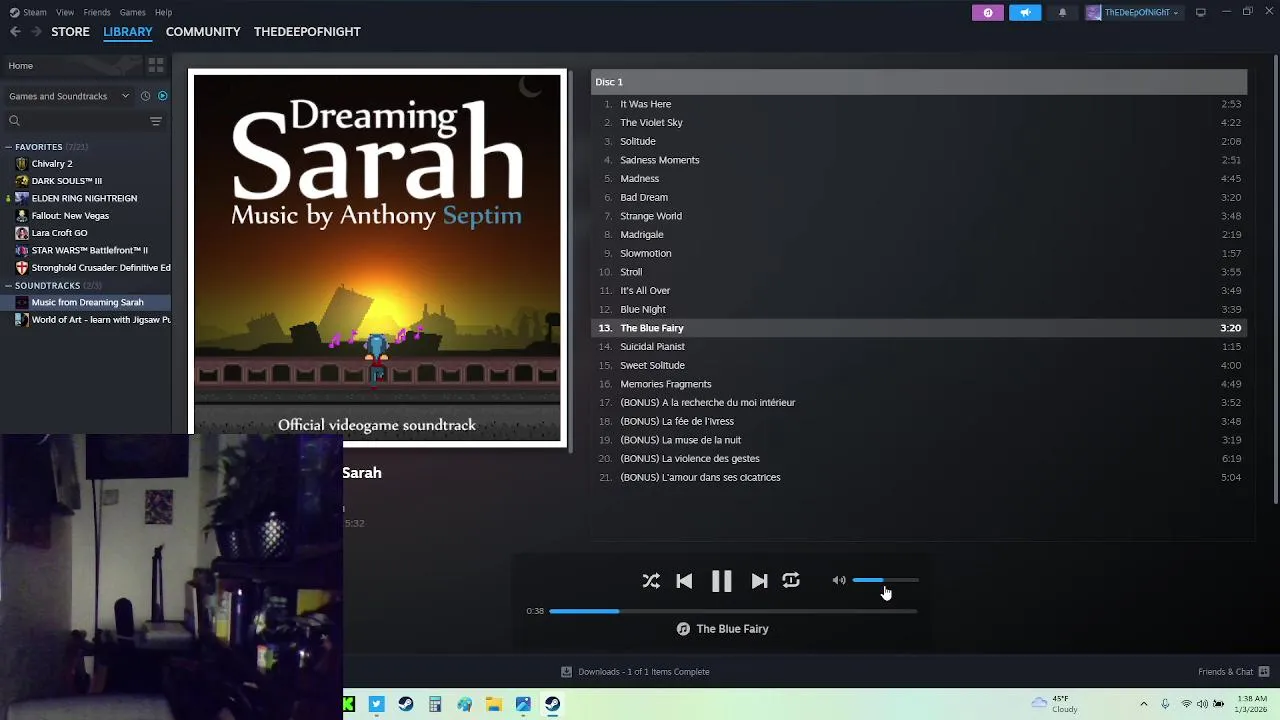Play track 1 It Was Here

[x=919, y=104]
